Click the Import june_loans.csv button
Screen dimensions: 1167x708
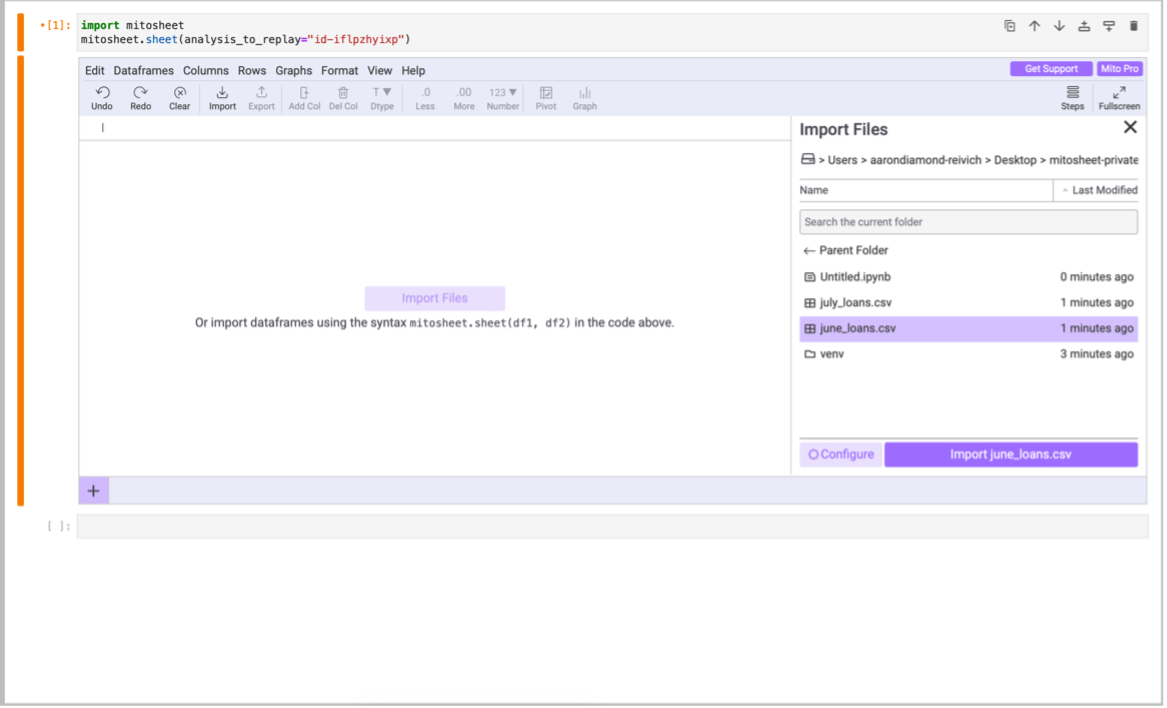pos(1010,454)
